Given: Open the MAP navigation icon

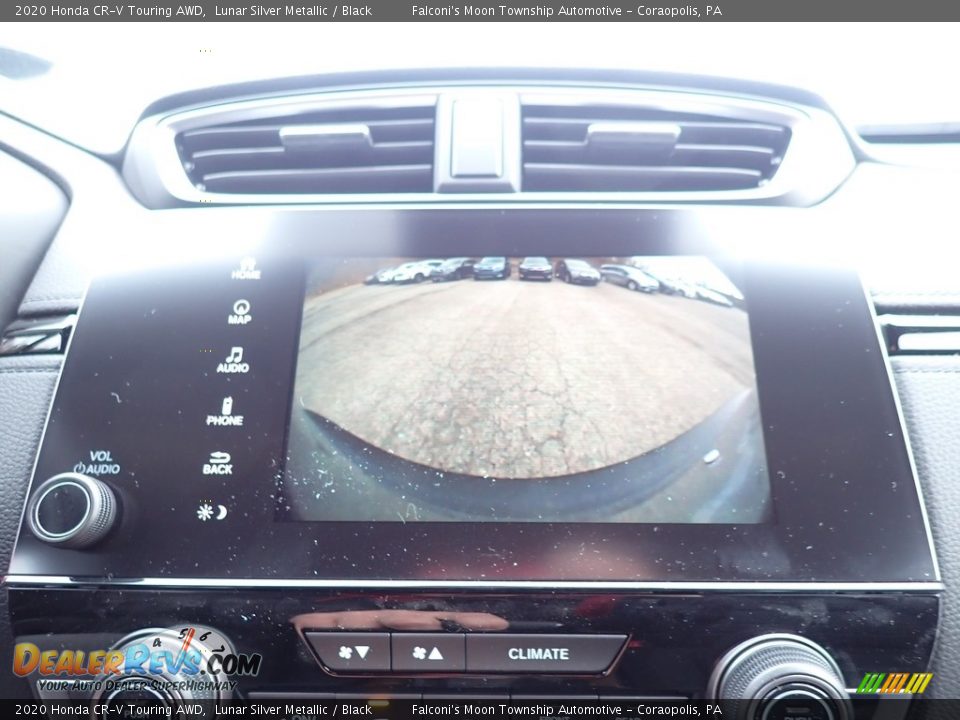Looking at the screenshot, I should pyautogui.click(x=239, y=312).
